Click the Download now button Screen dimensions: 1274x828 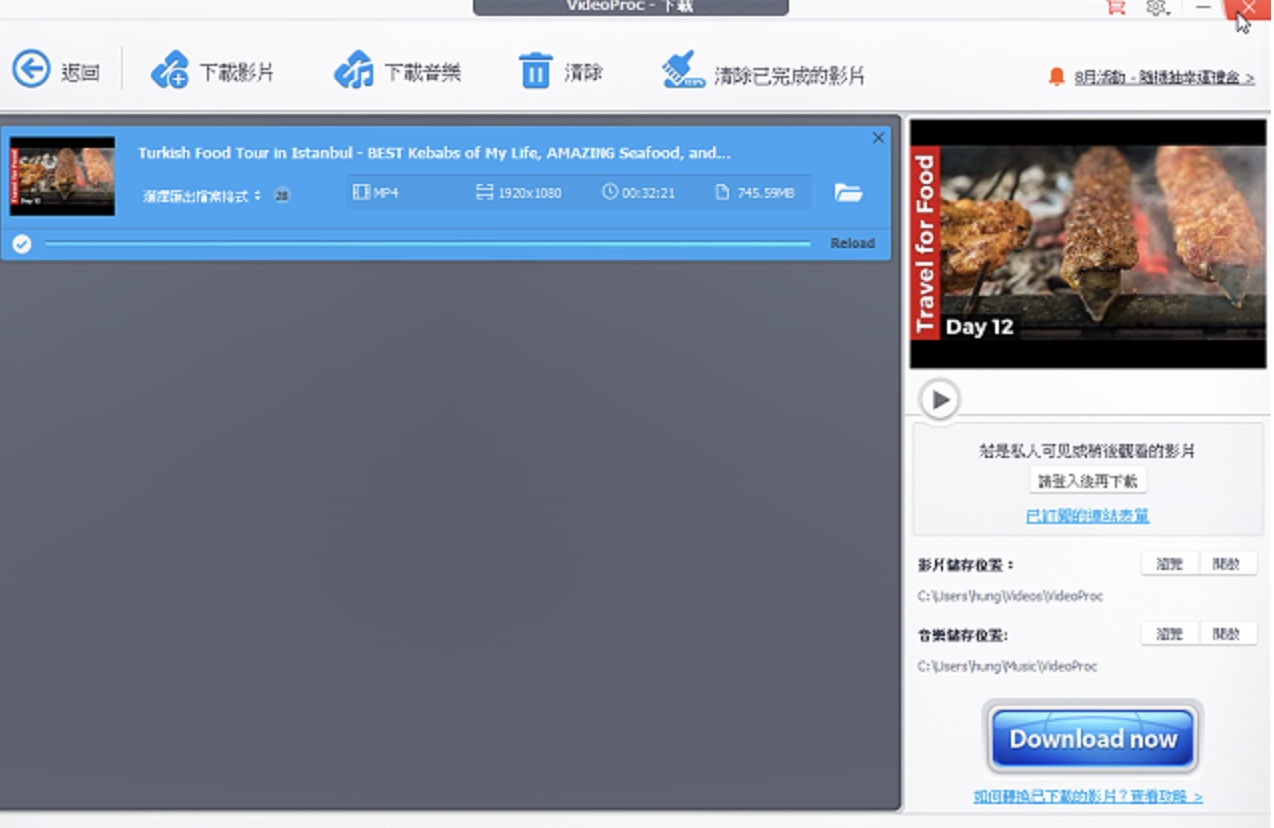(x=1093, y=739)
